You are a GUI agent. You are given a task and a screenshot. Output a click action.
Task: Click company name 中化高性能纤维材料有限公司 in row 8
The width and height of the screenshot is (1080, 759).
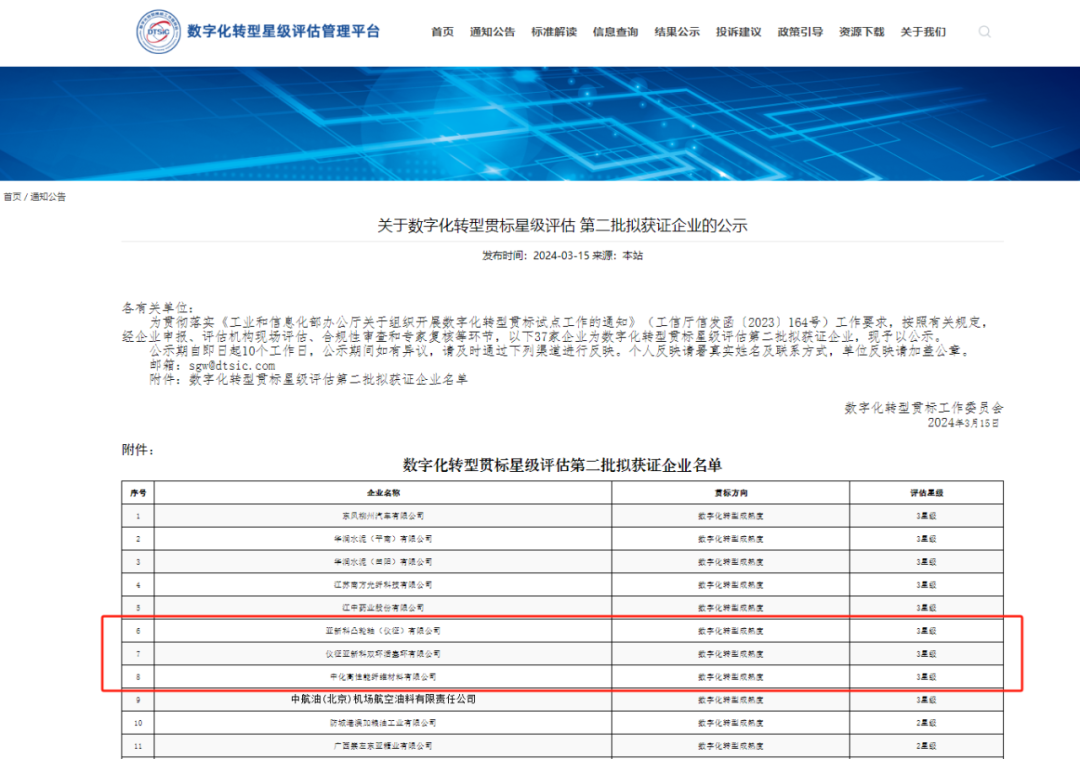[383, 677]
